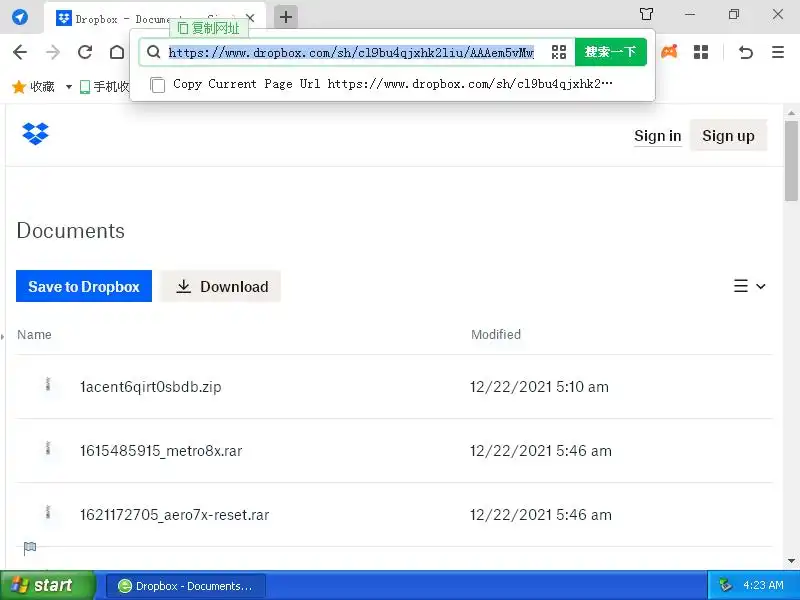
Task: Open file 1acent6qirt0sbdb.zip
Action: coord(151,387)
